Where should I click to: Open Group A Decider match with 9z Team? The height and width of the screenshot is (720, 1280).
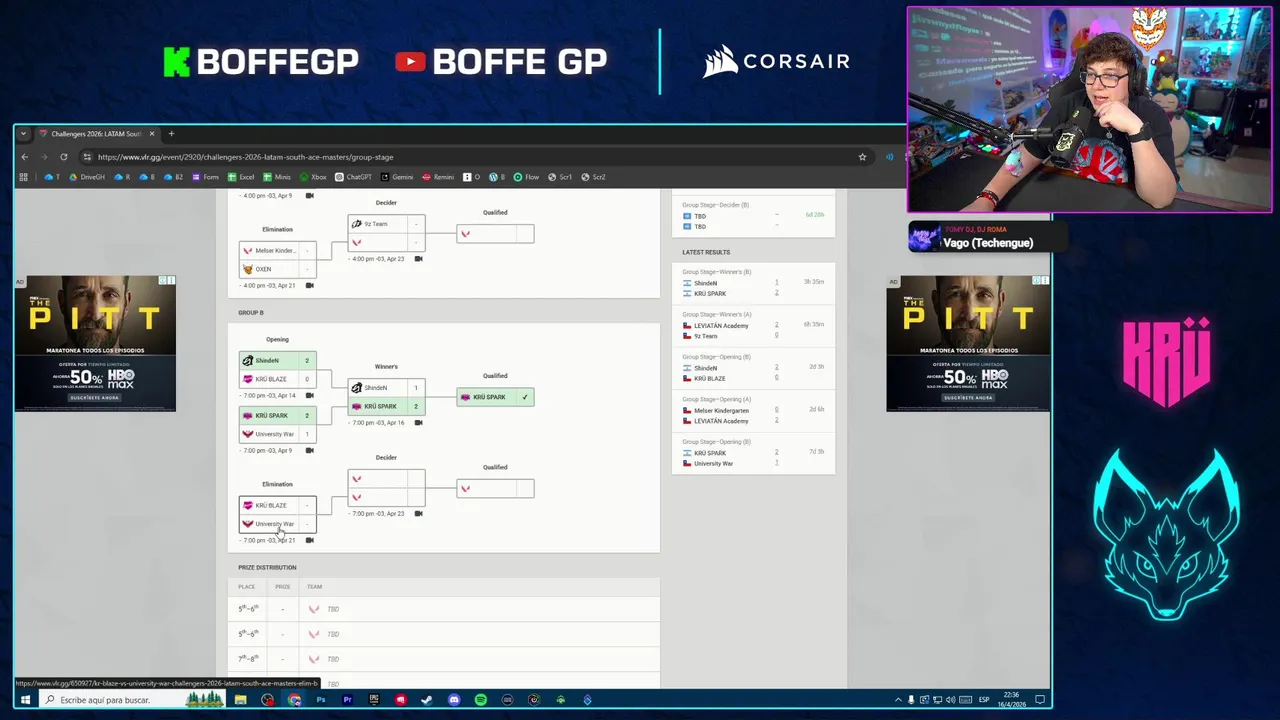click(386, 233)
